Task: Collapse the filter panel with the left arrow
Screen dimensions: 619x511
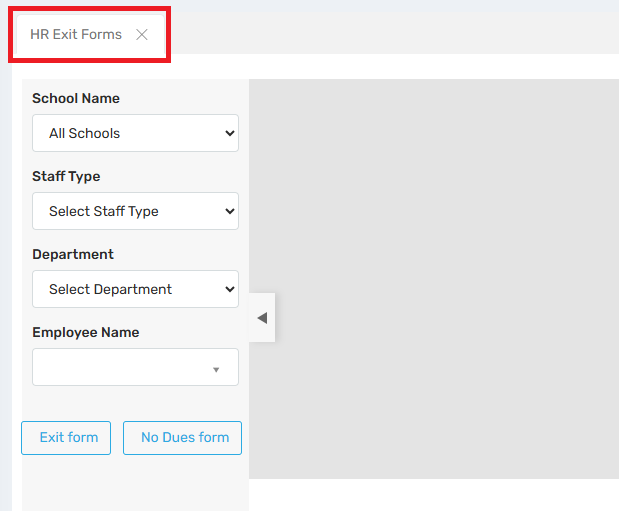Action: click(262, 318)
